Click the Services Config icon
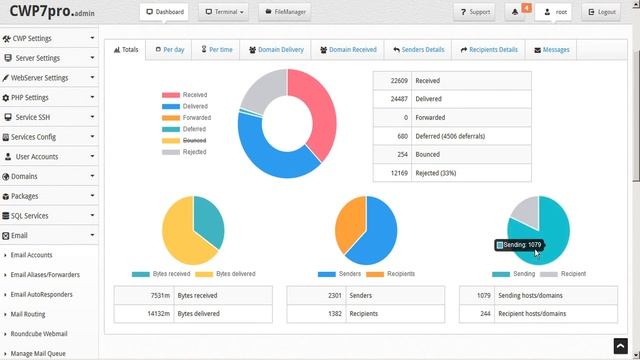The image size is (640, 360). (x=6, y=137)
